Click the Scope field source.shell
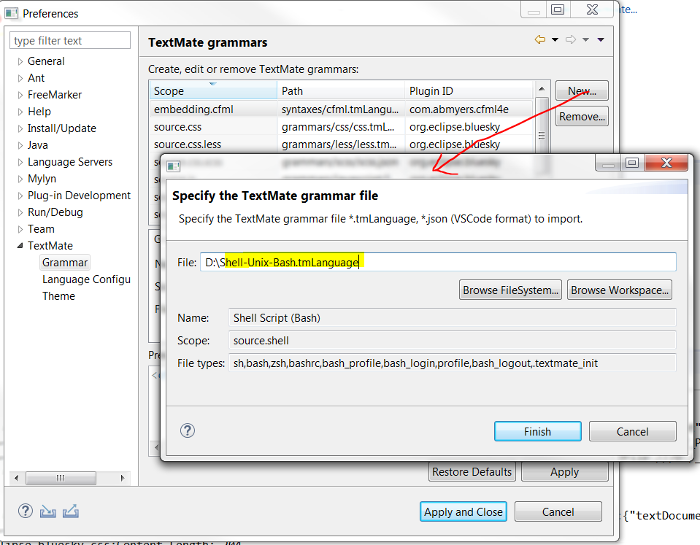The height and width of the screenshot is (545, 700). (x=452, y=341)
